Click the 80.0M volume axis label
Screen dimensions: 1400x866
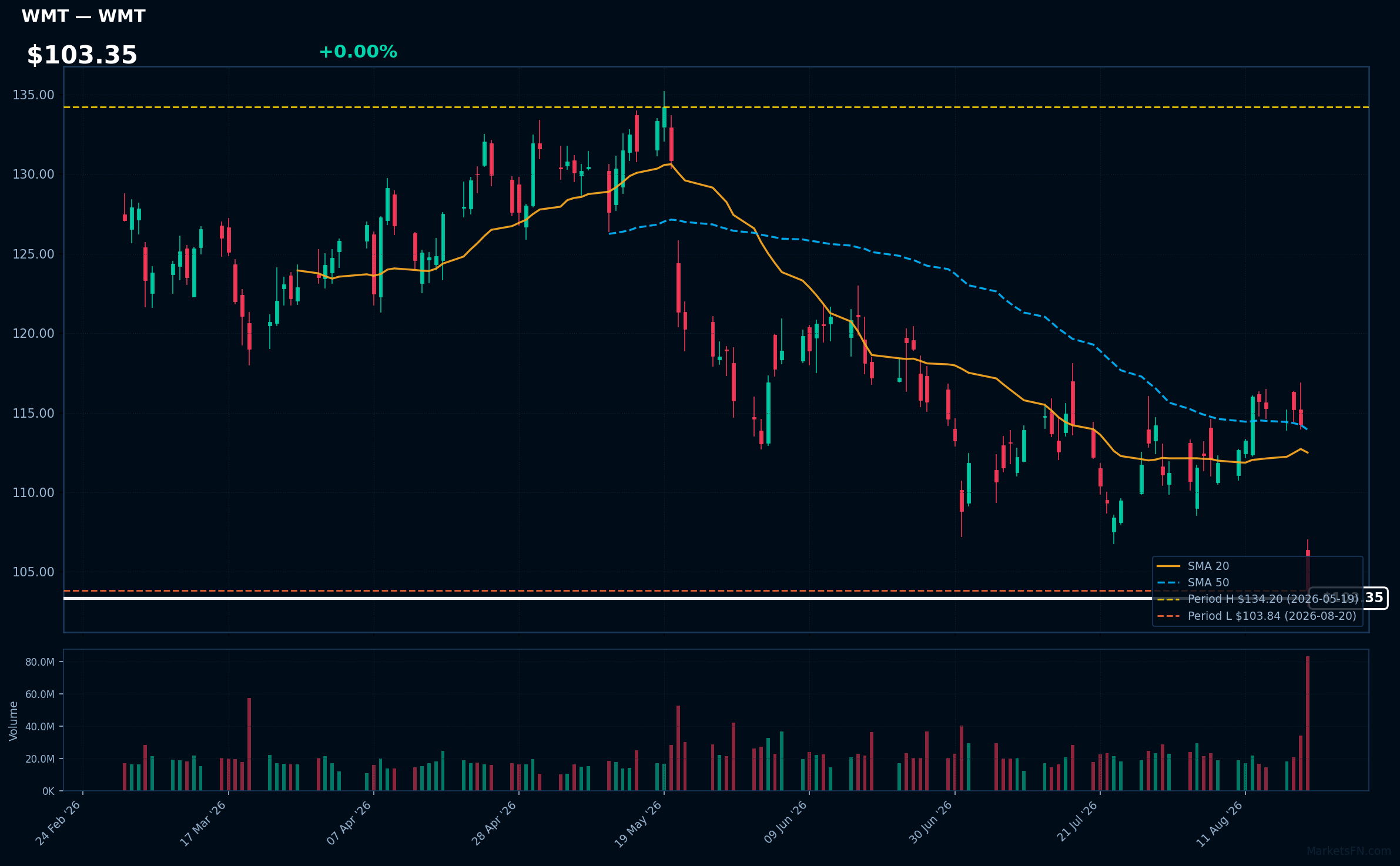coord(39,662)
